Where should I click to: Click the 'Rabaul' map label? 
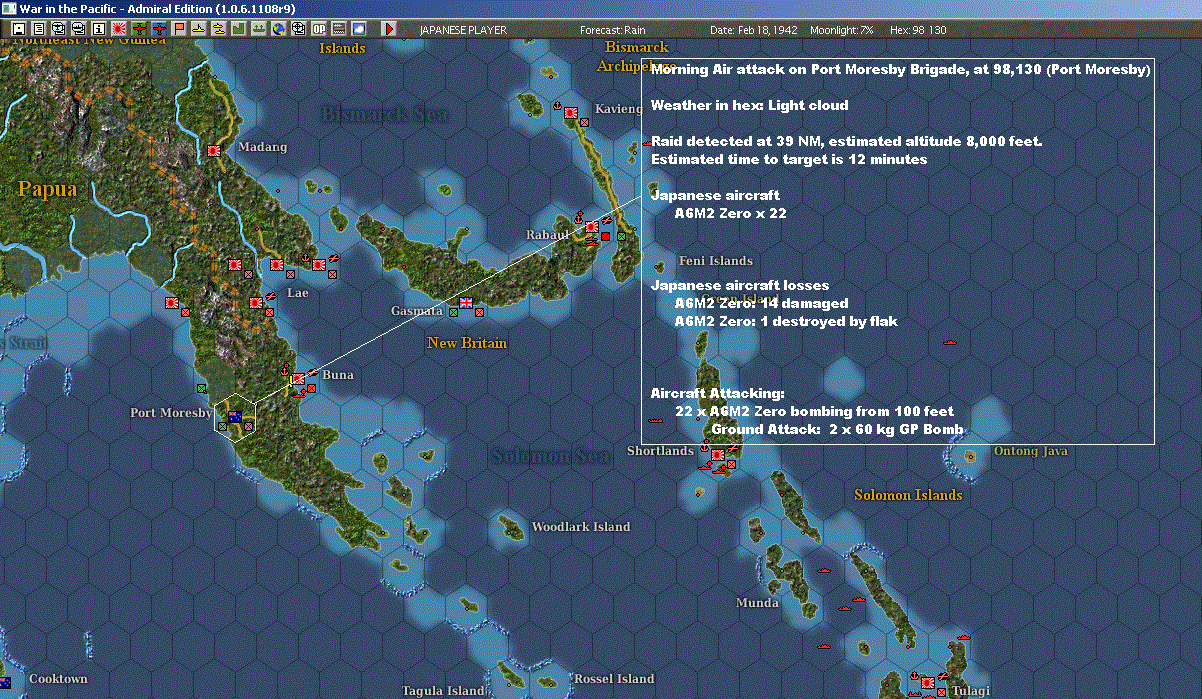coord(547,235)
